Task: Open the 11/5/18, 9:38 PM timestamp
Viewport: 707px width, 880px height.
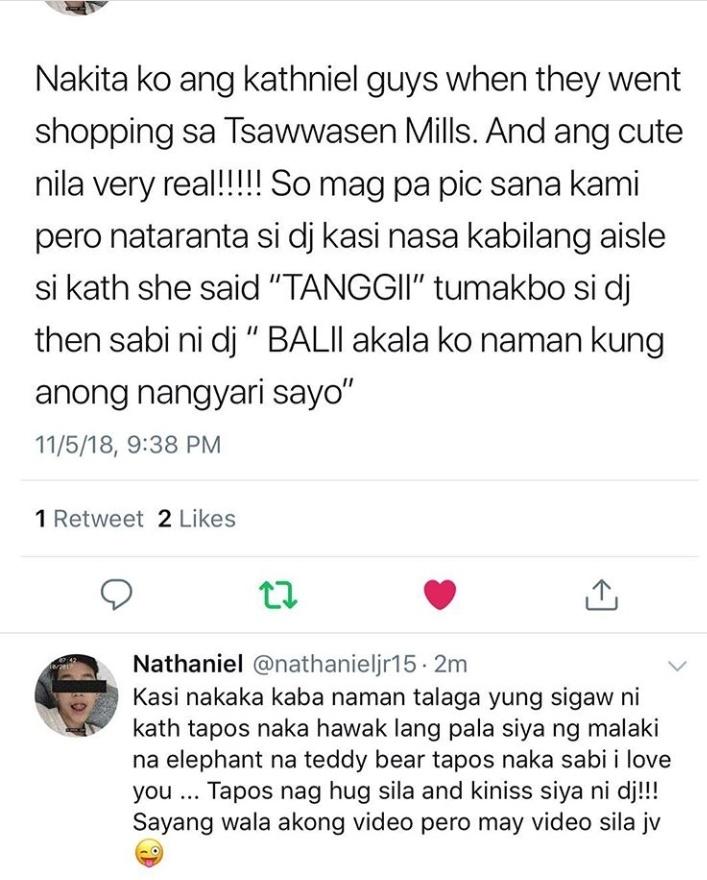Action: point(128,444)
